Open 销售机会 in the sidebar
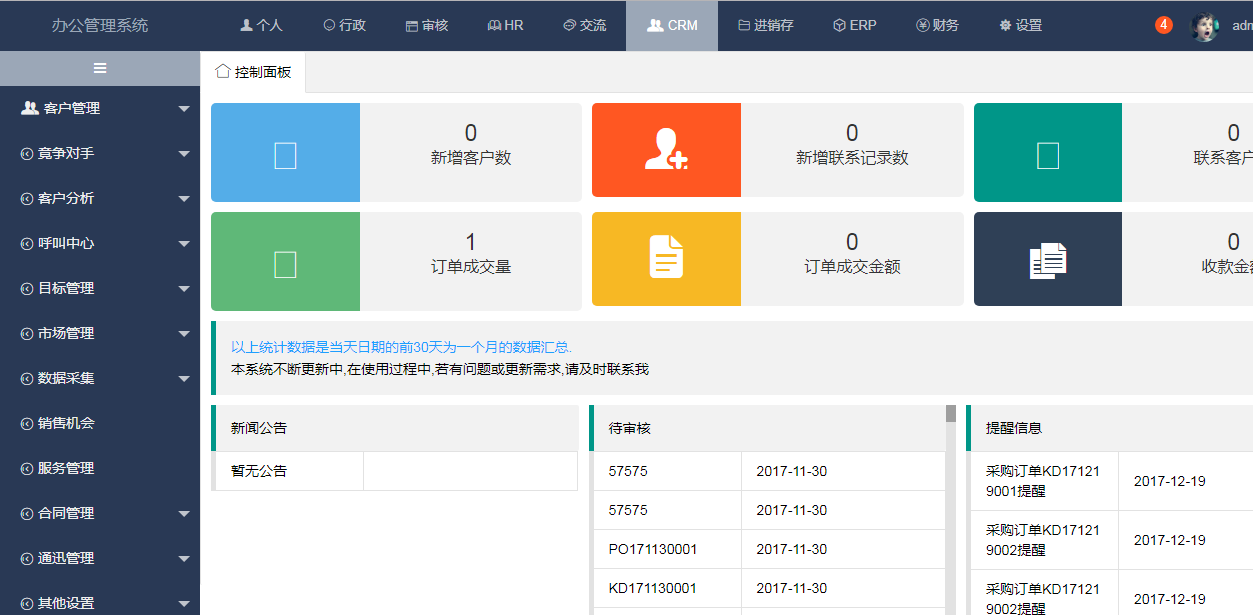This screenshot has height=615, width=1253. tap(66, 423)
